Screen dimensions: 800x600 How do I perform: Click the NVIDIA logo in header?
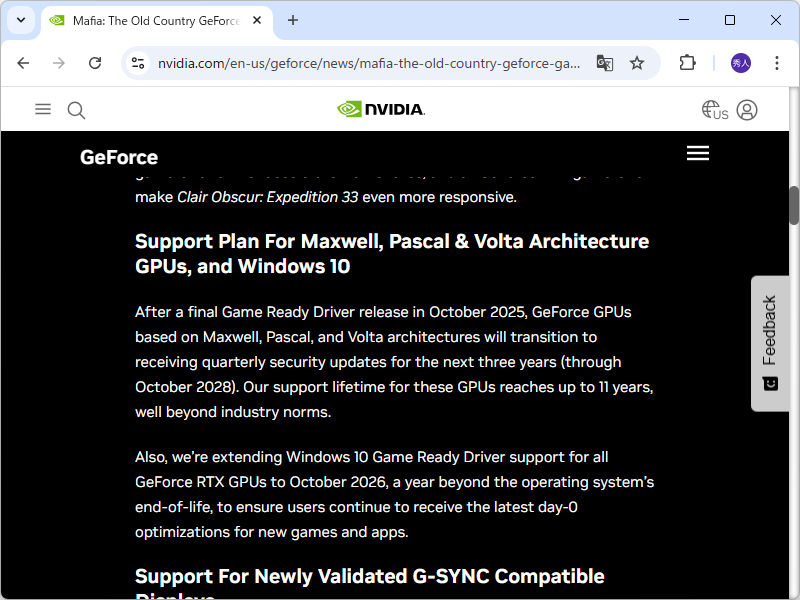[x=381, y=109]
